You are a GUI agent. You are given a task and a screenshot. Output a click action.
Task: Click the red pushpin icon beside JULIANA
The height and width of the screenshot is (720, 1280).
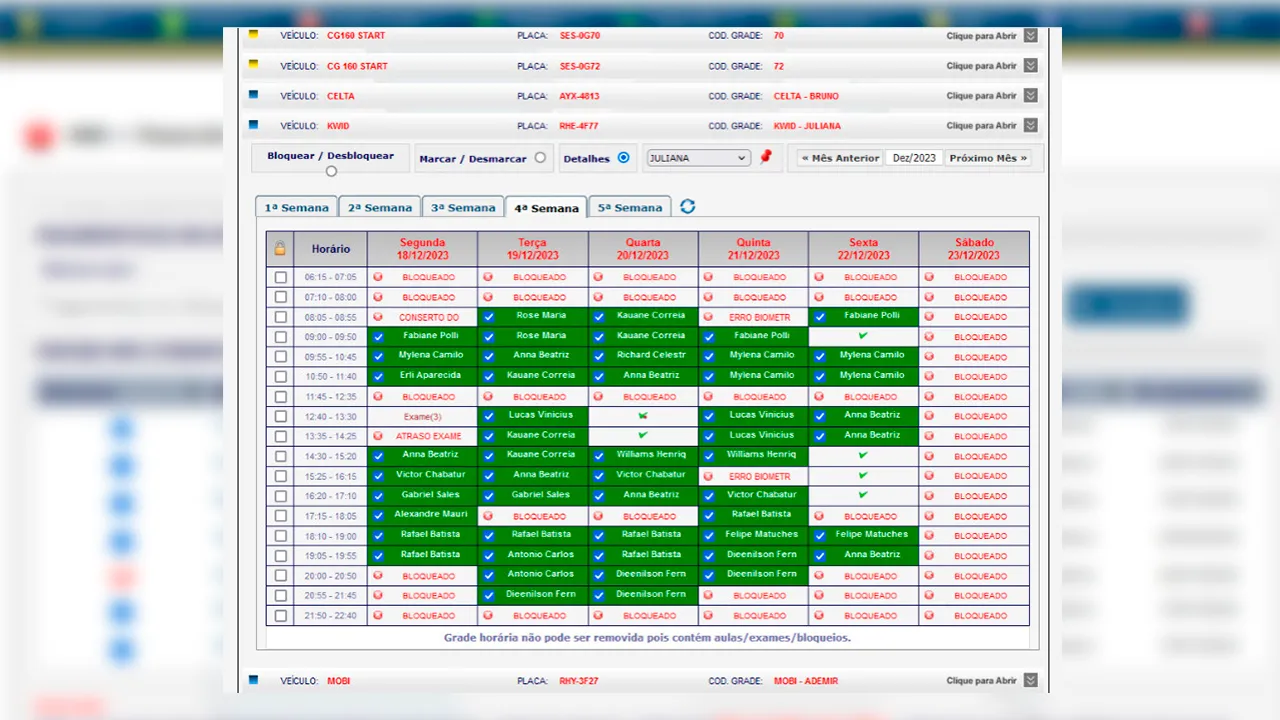[x=766, y=157]
